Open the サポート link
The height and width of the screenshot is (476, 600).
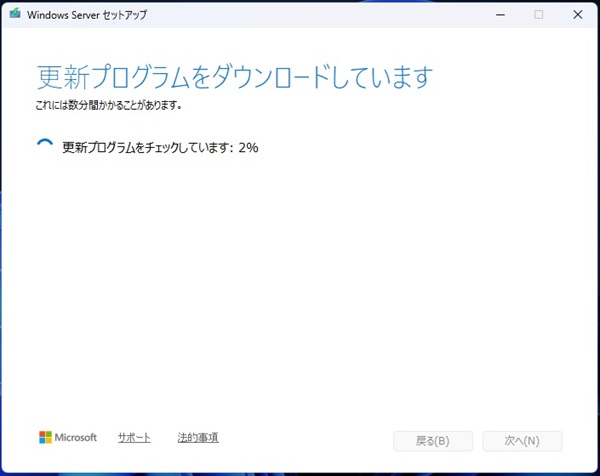134,438
